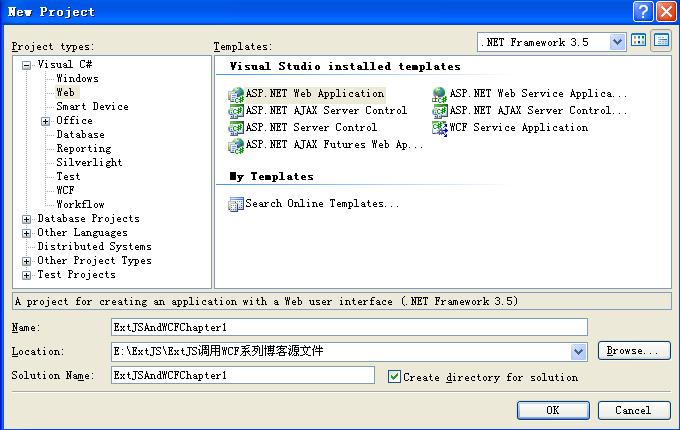Select WCF project type
The image size is (680, 430).
pyautogui.click(x=65, y=190)
